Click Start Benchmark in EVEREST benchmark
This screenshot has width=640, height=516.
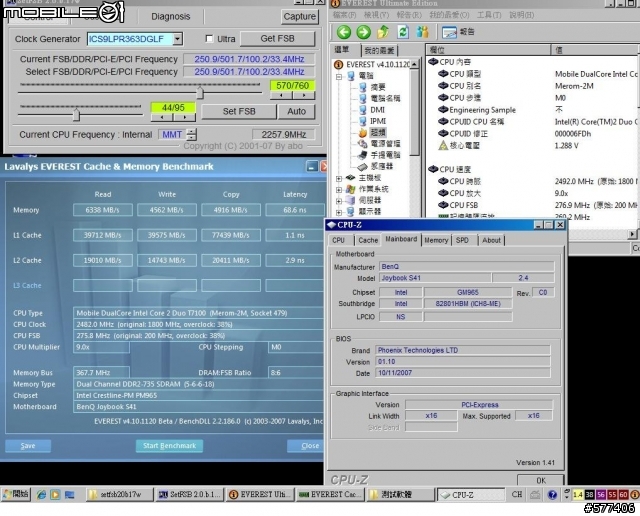tap(169, 446)
